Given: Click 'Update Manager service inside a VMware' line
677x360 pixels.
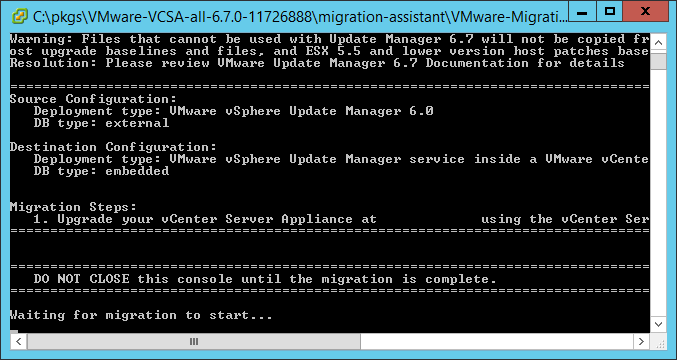Looking at the screenshot, I should (341, 159).
